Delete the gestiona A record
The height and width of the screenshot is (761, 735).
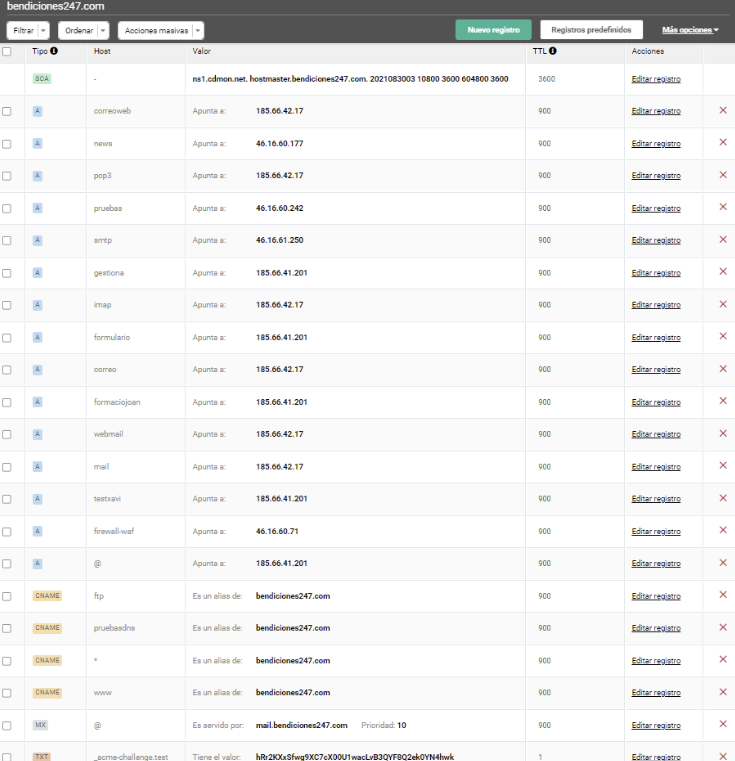click(x=723, y=272)
